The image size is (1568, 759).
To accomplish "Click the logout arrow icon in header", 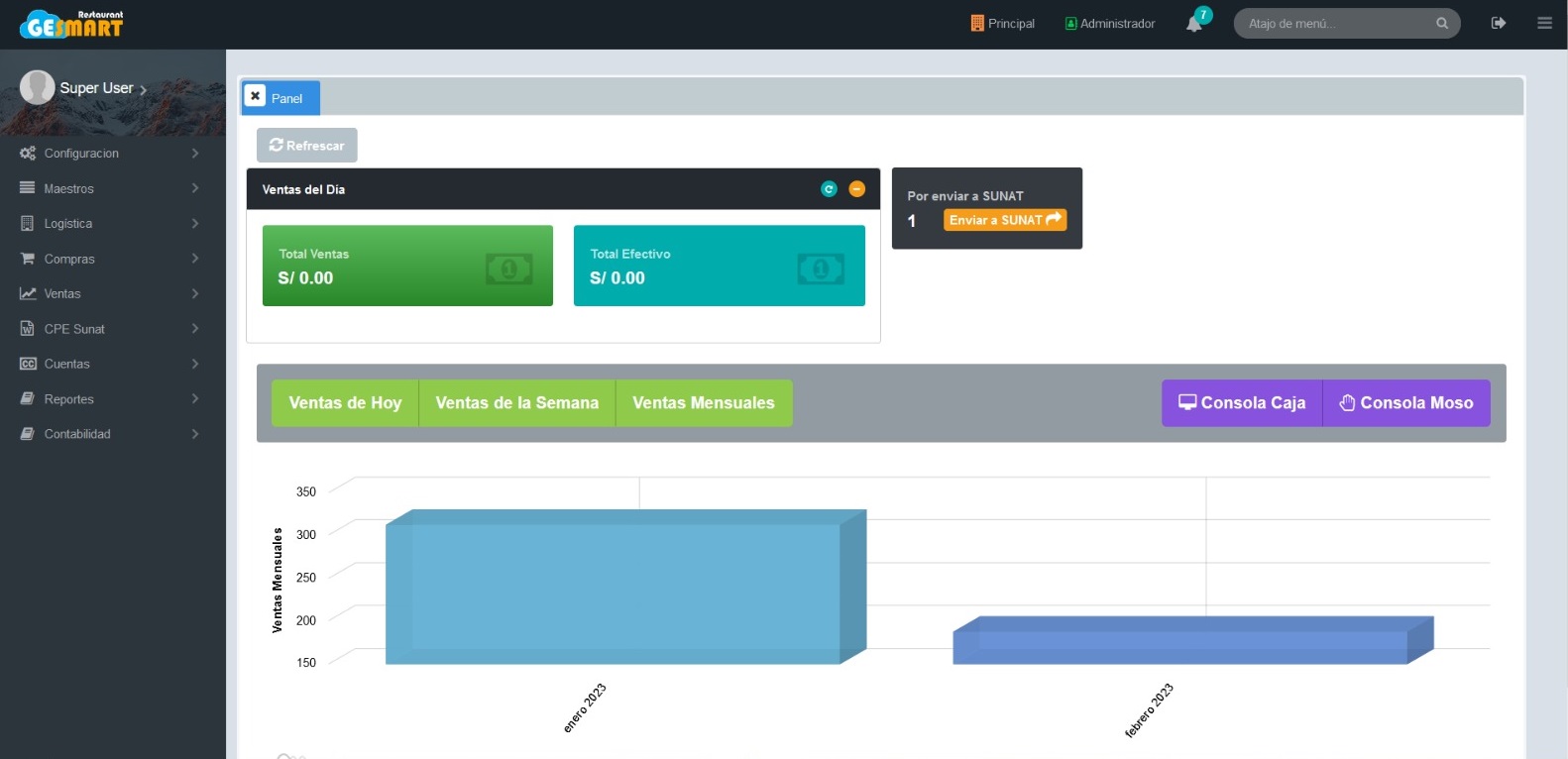I will tap(1499, 23).
